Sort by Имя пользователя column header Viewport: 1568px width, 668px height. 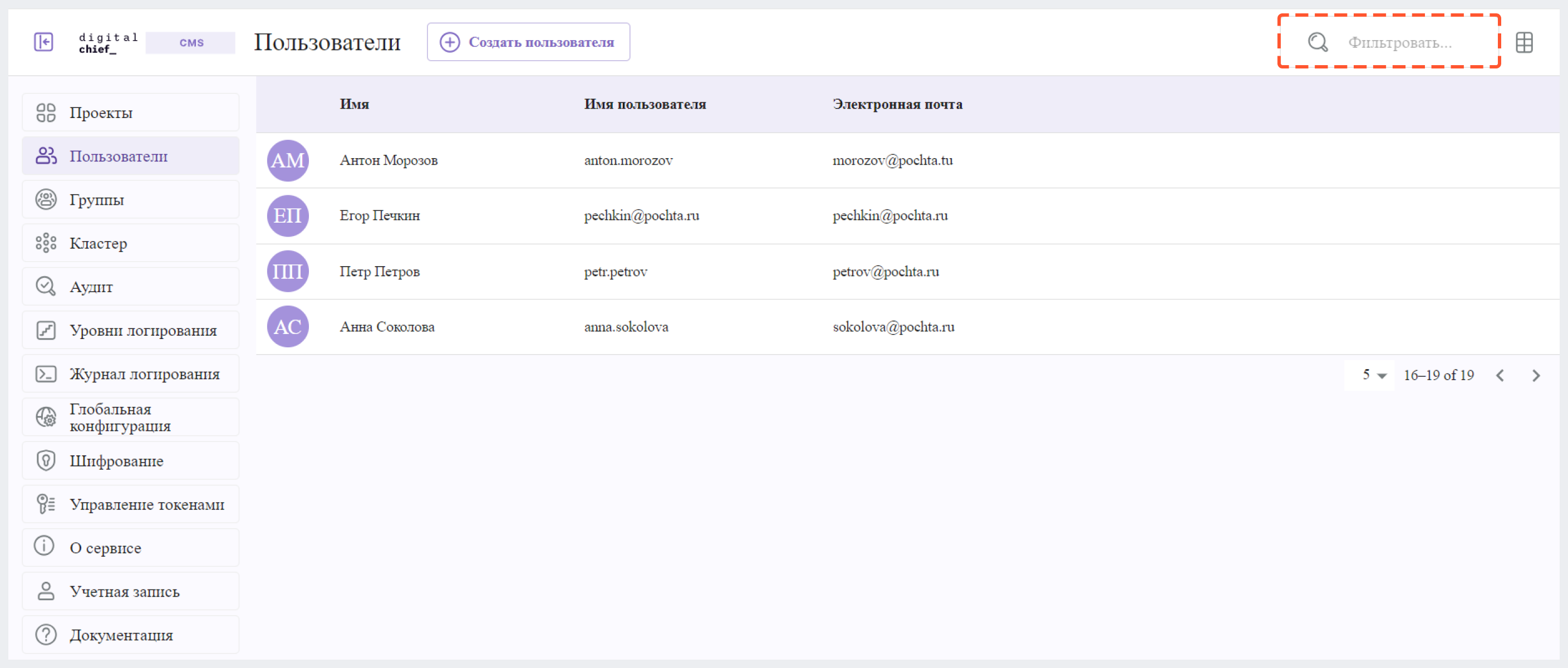[x=645, y=104]
